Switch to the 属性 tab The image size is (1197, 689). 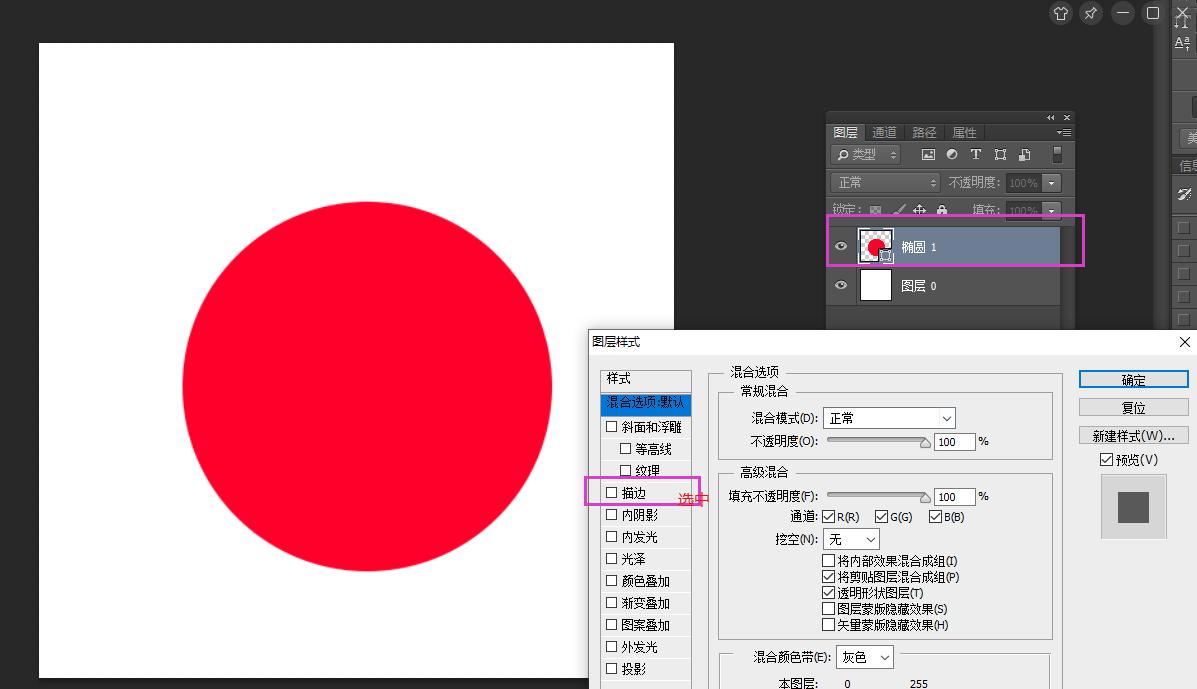pos(964,133)
